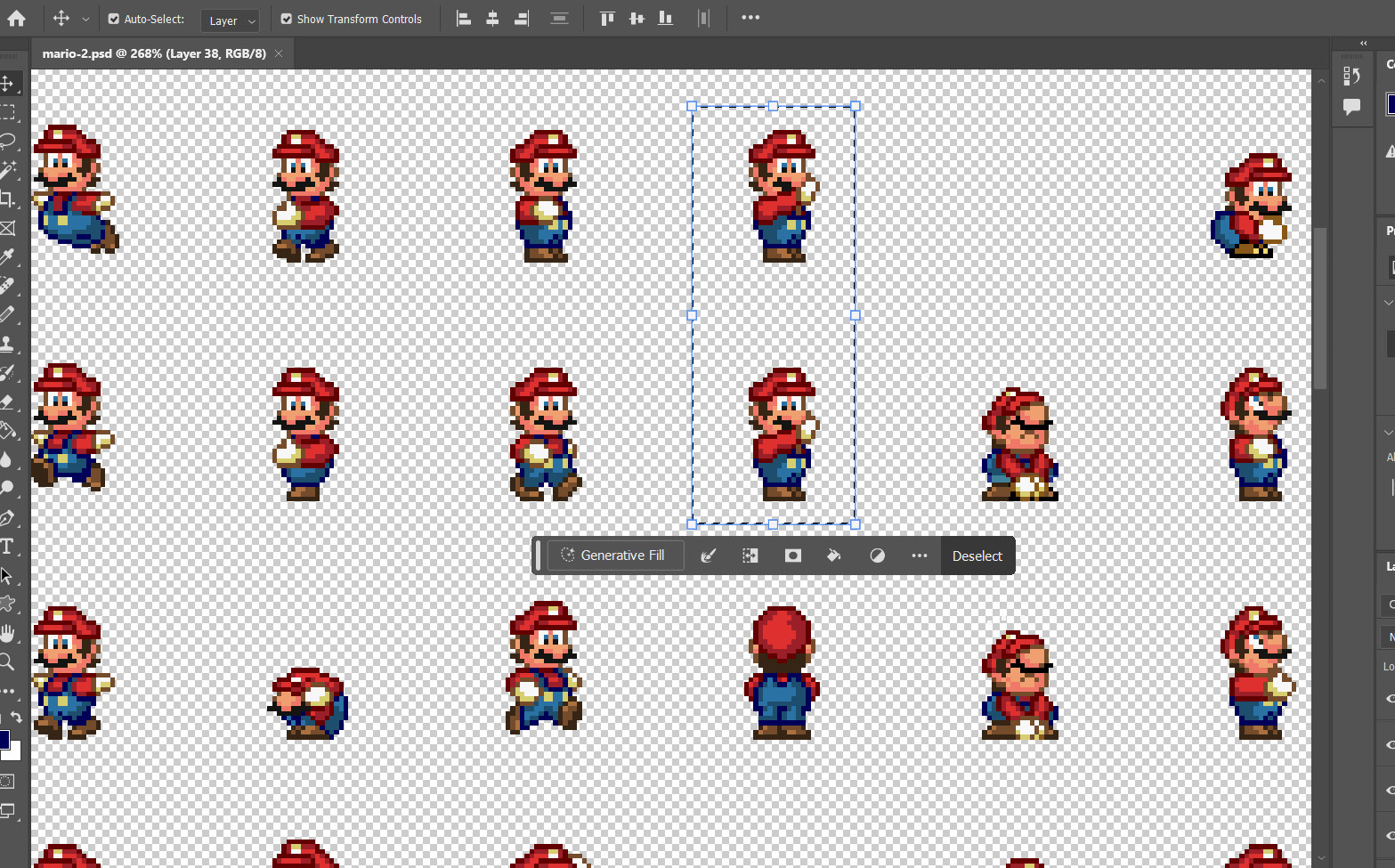This screenshot has width=1395, height=868.
Task: Disable Show Transform Controls
Action: click(287, 18)
